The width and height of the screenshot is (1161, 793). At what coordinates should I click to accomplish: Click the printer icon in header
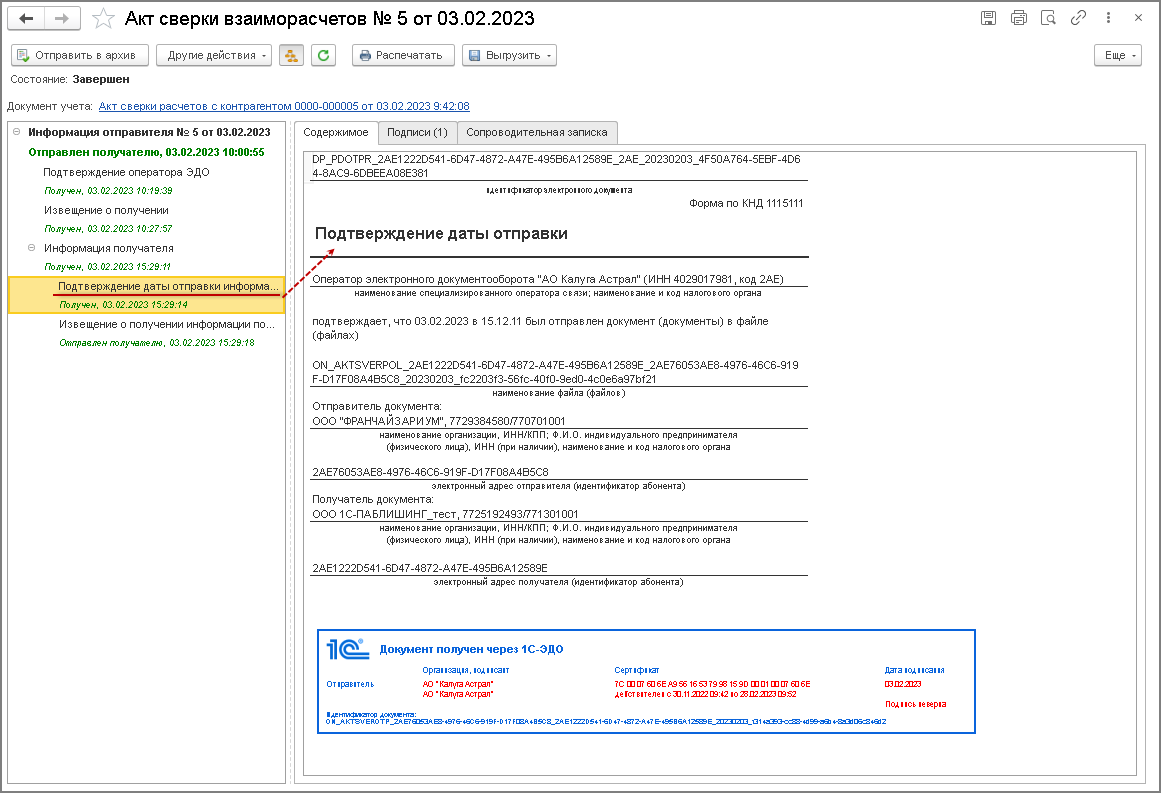click(x=1019, y=18)
